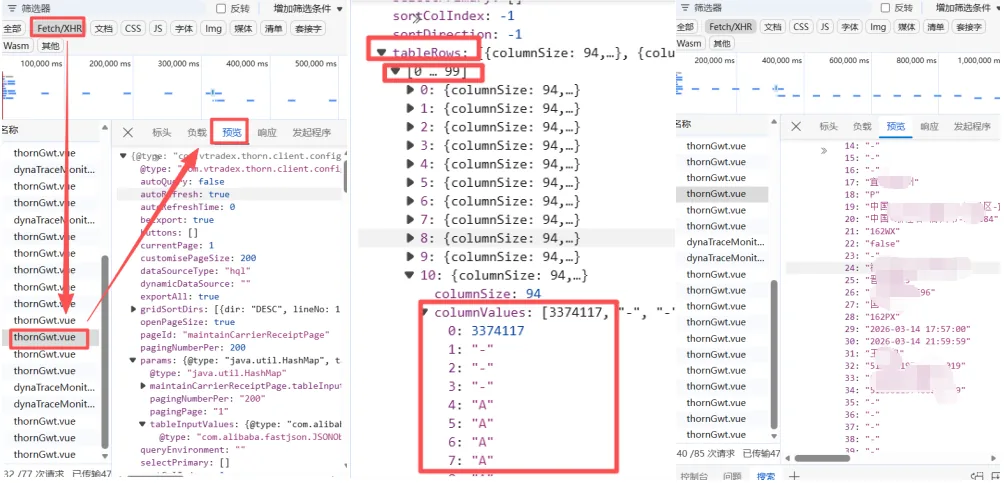Open the 响应 tab in left panel
This screenshot has height=483, width=1008.
[x=267, y=132]
